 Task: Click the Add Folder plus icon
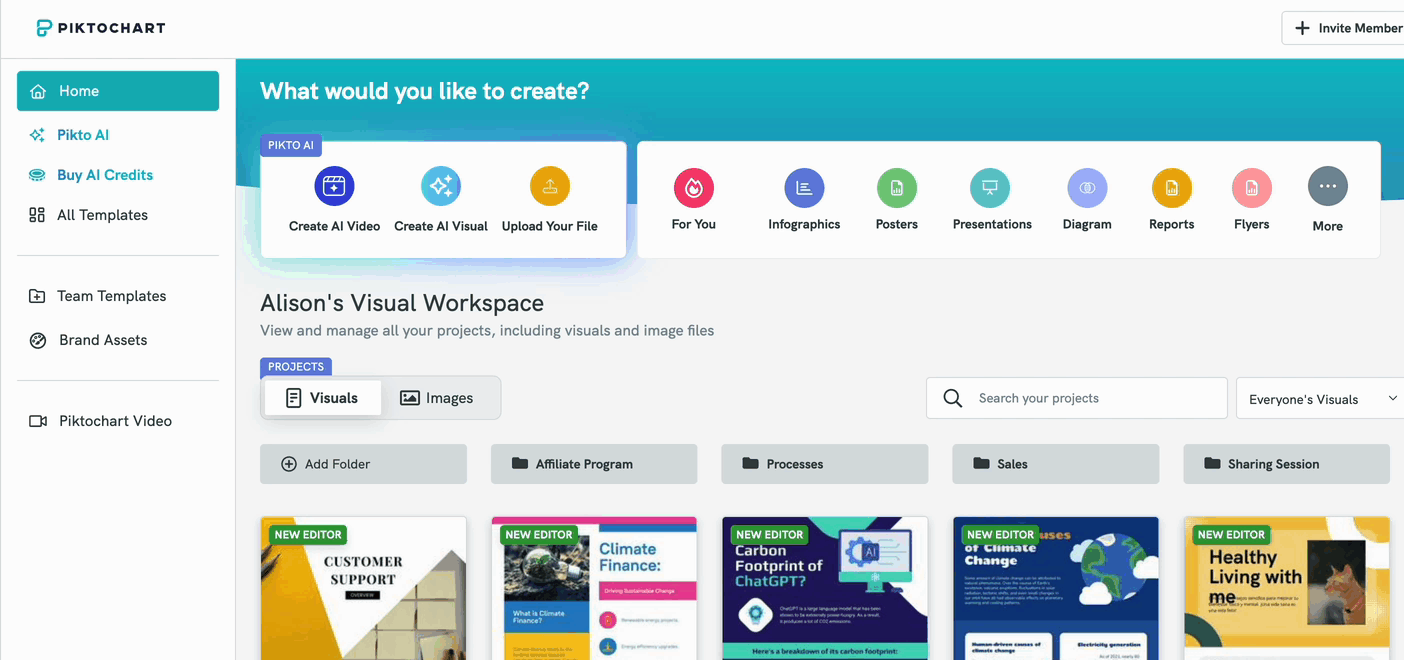[289, 464]
